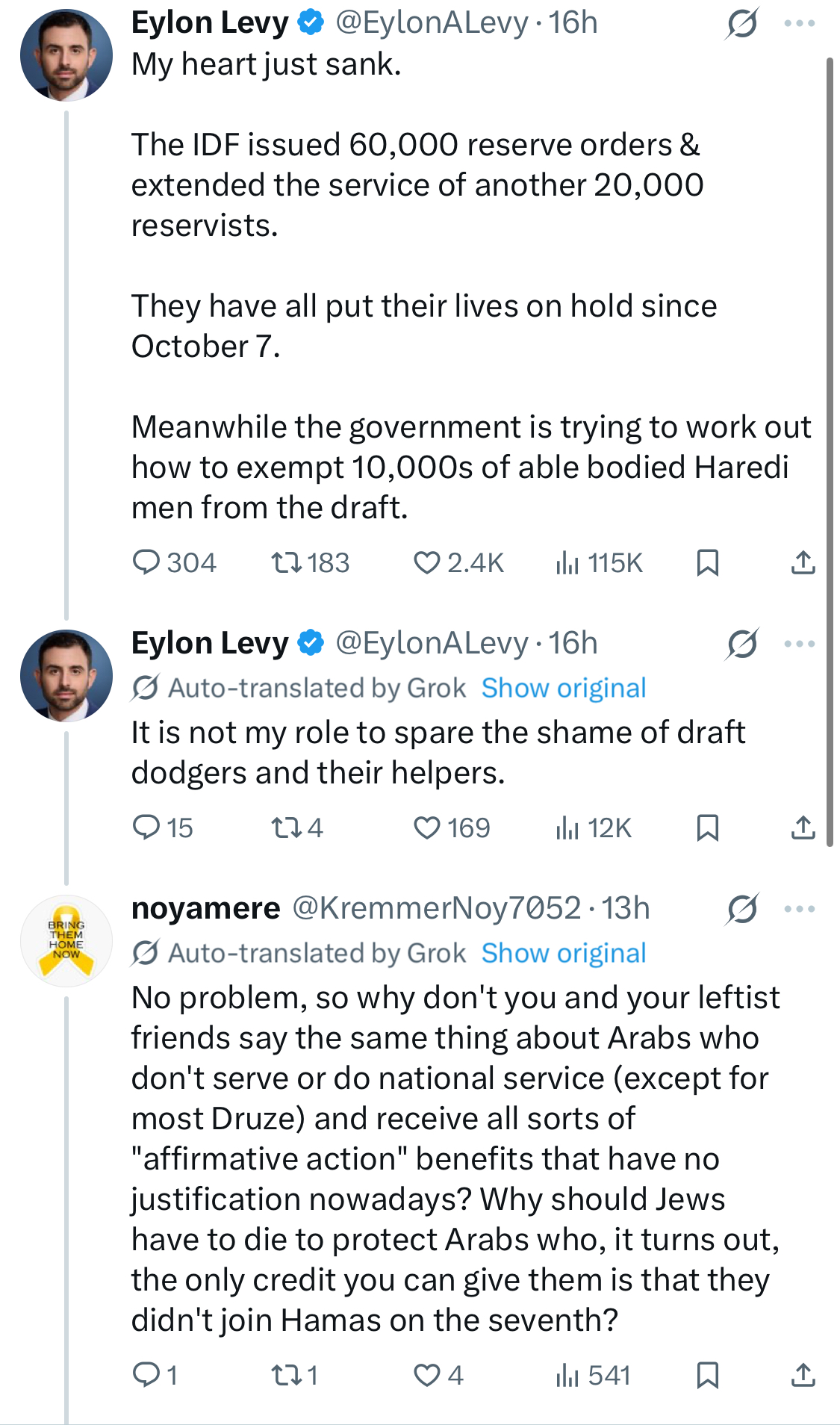Like the noyamere reply with 4 likes

point(427,1375)
